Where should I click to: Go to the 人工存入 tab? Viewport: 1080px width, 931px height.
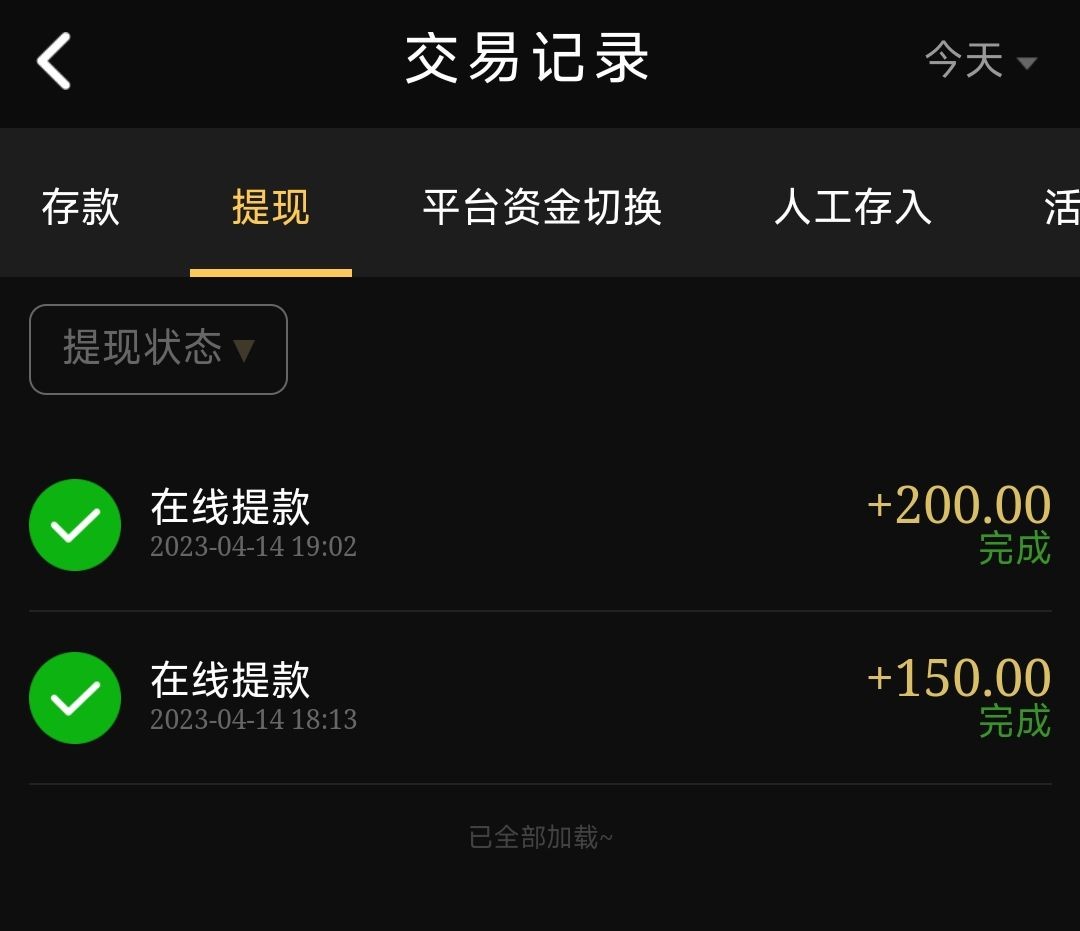[853, 208]
